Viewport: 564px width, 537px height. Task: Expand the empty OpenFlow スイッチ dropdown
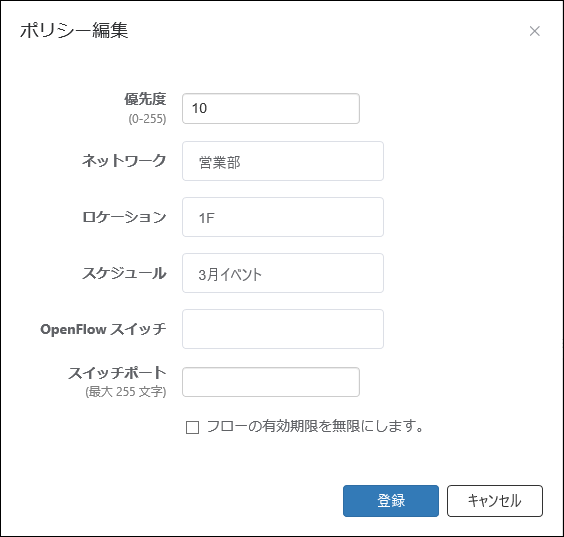[283, 329]
